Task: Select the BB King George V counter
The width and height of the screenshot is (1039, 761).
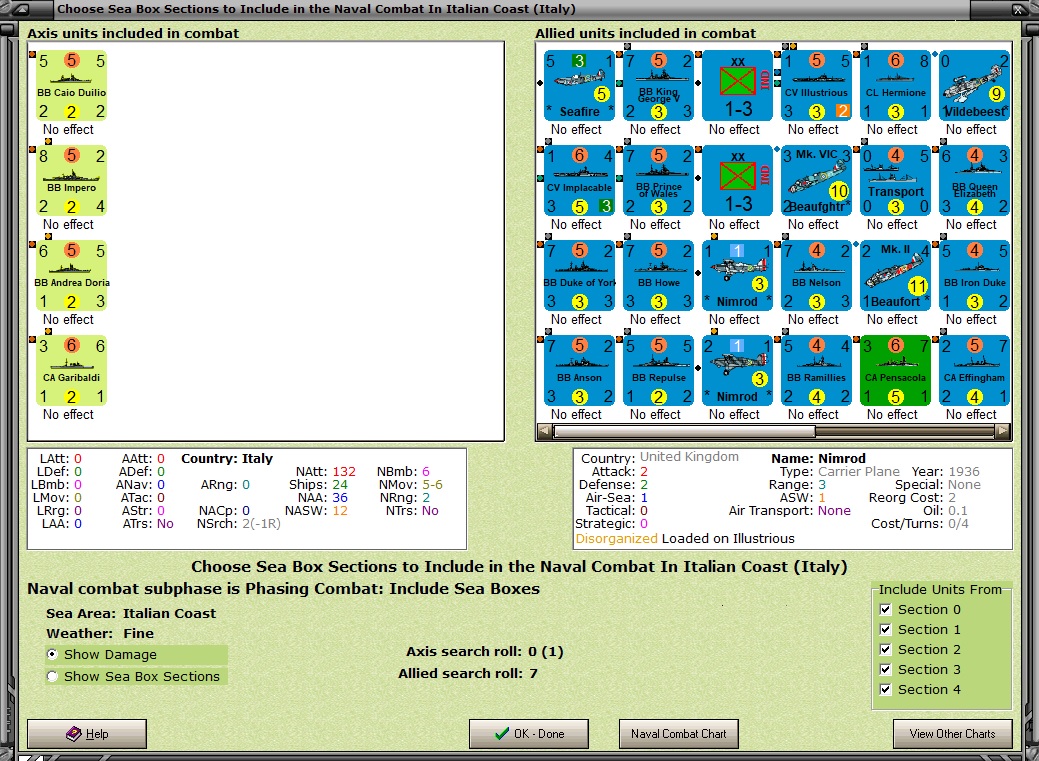Action: 658,86
